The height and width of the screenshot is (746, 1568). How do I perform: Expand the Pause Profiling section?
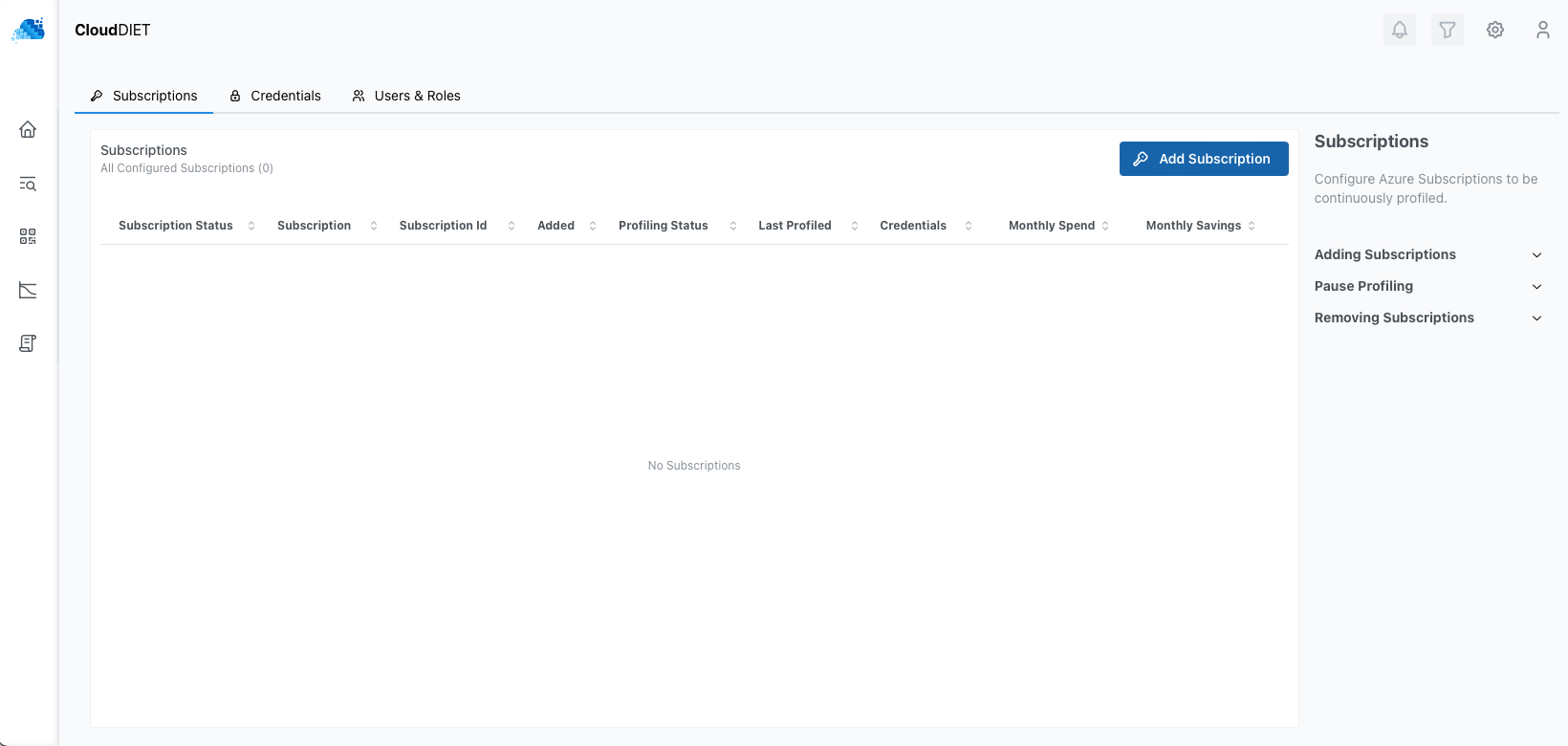1428,286
